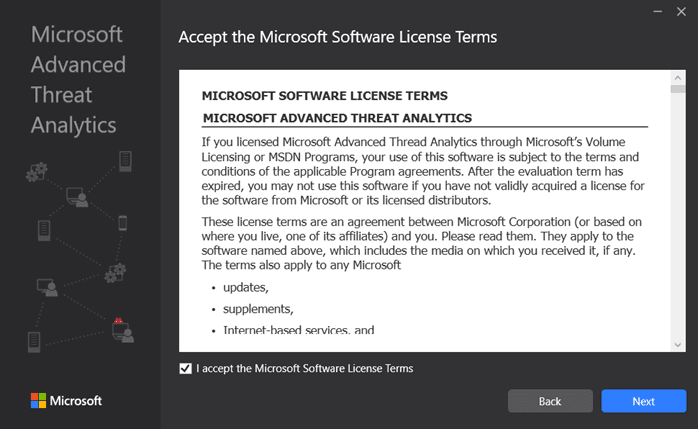Image resolution: width=698 pixels, height=429 pixels.
Task: Click the red-alert compromised computer user icon
Action: pos(122,330)
